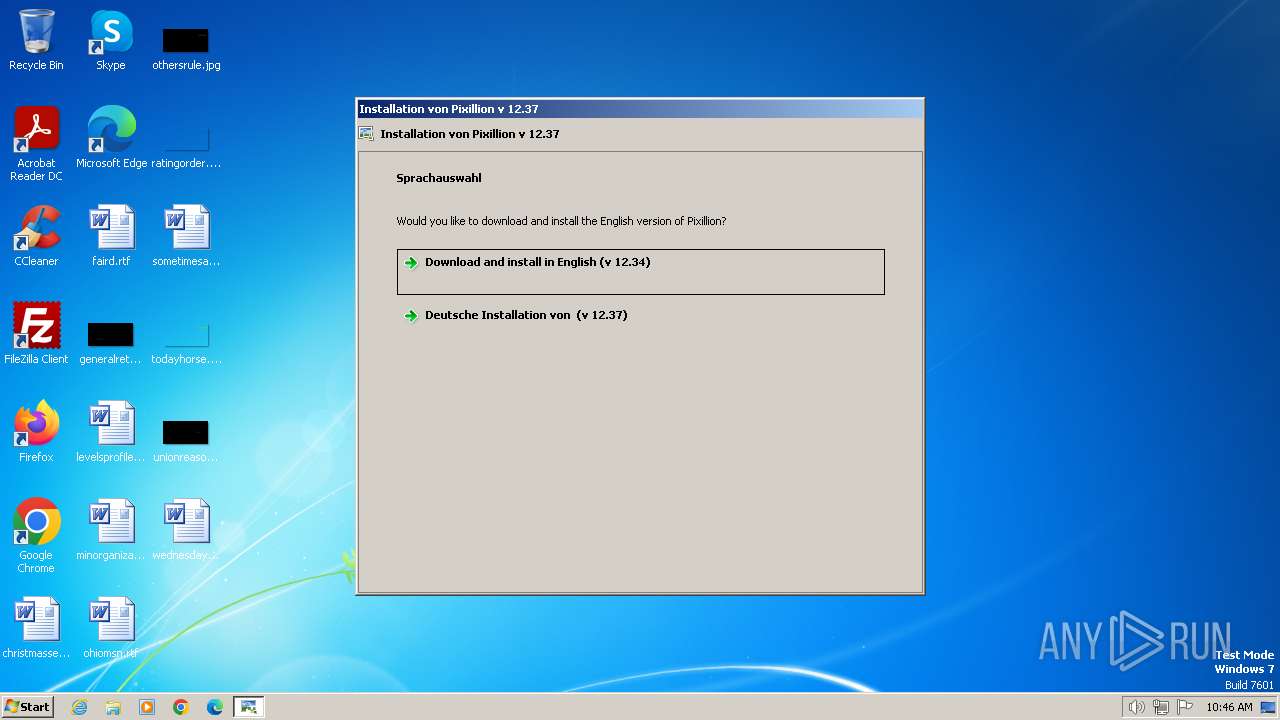Select Acrobat Reader DC shortcut

(36, 144)
